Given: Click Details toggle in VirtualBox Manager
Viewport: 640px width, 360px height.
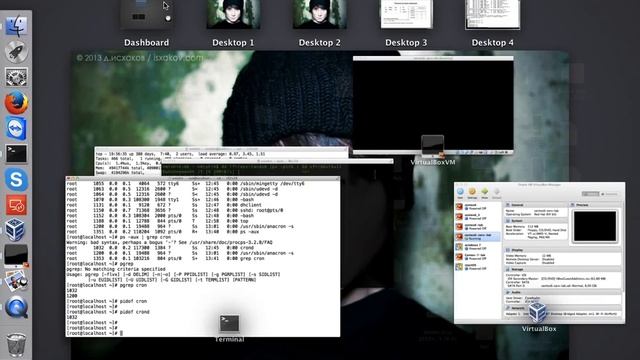Looking at the screenshot, I should click(590, 194).
